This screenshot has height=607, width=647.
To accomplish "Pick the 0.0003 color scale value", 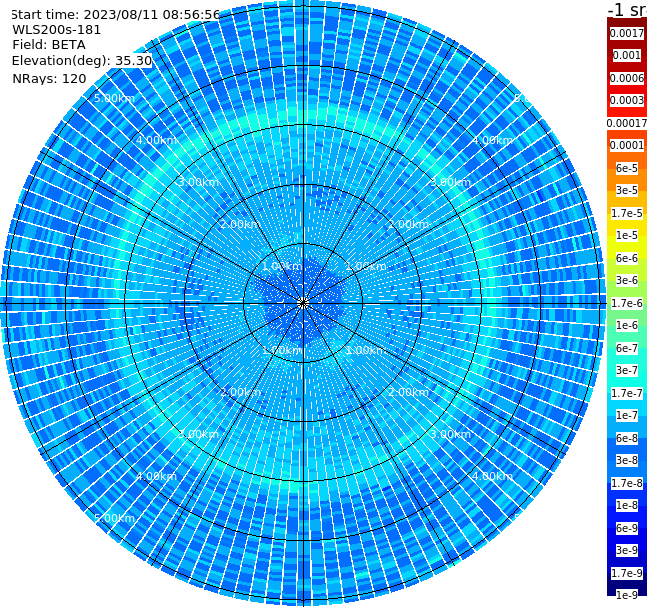I will point(627,100).
